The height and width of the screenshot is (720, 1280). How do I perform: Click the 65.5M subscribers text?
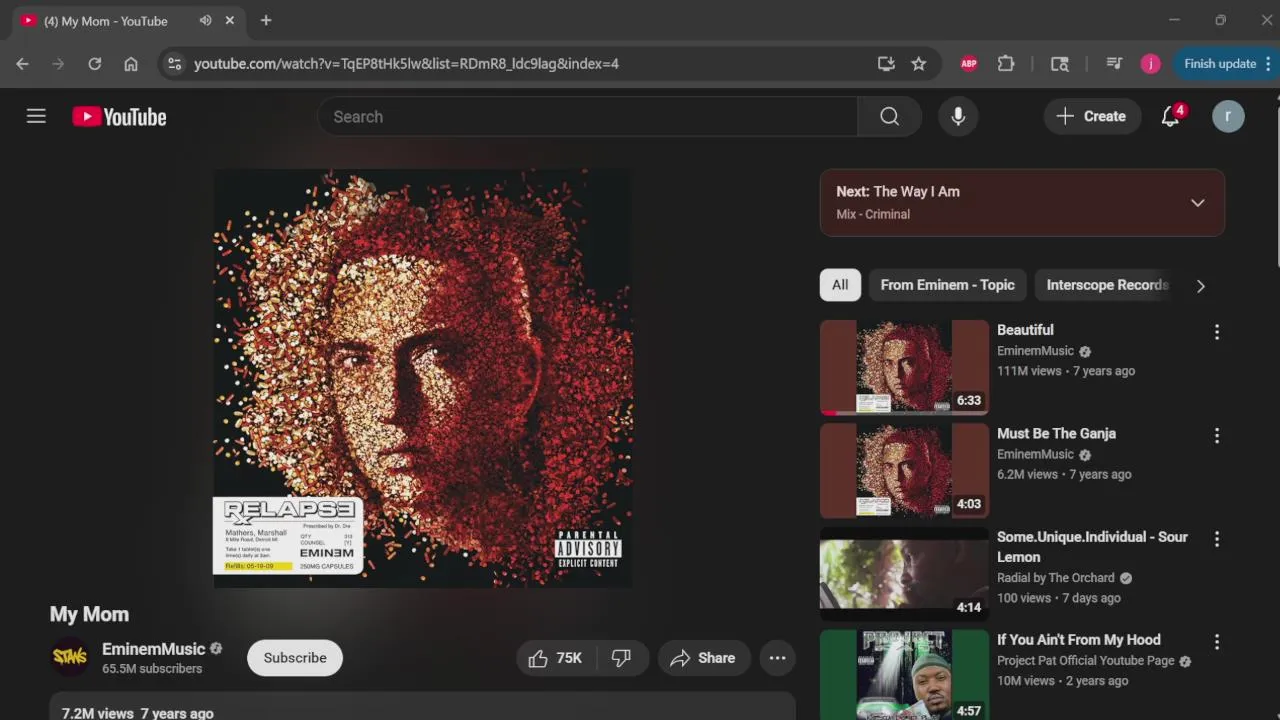152,669
